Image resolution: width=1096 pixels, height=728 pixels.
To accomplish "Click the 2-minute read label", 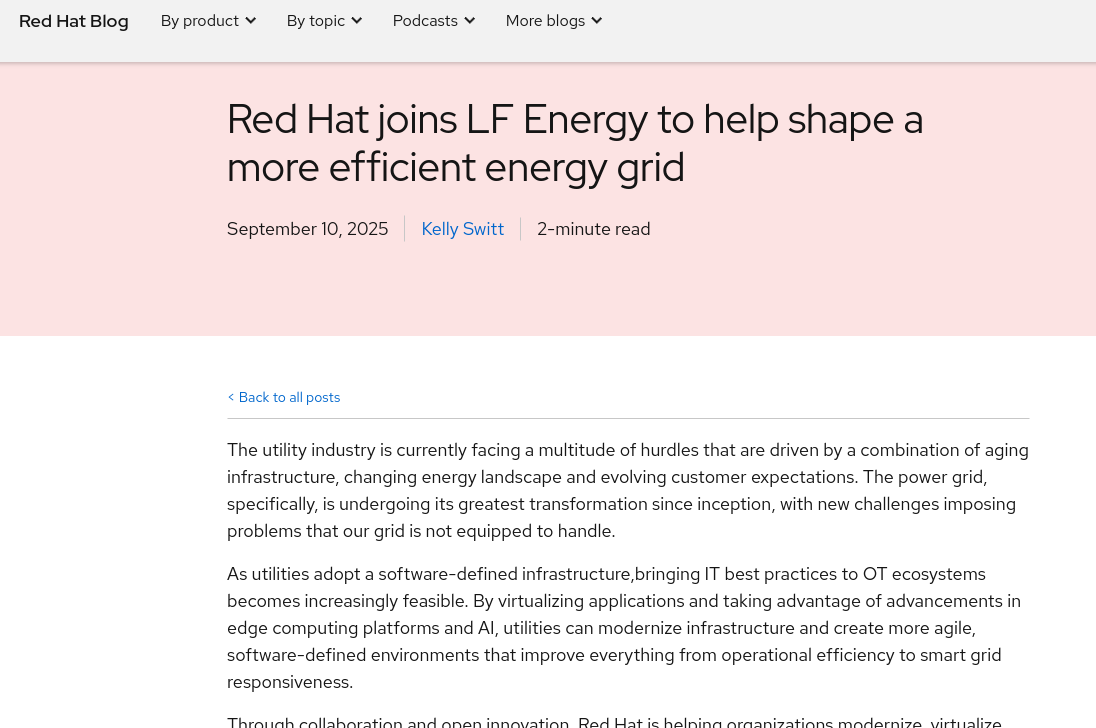I will [x=593, y=229].
